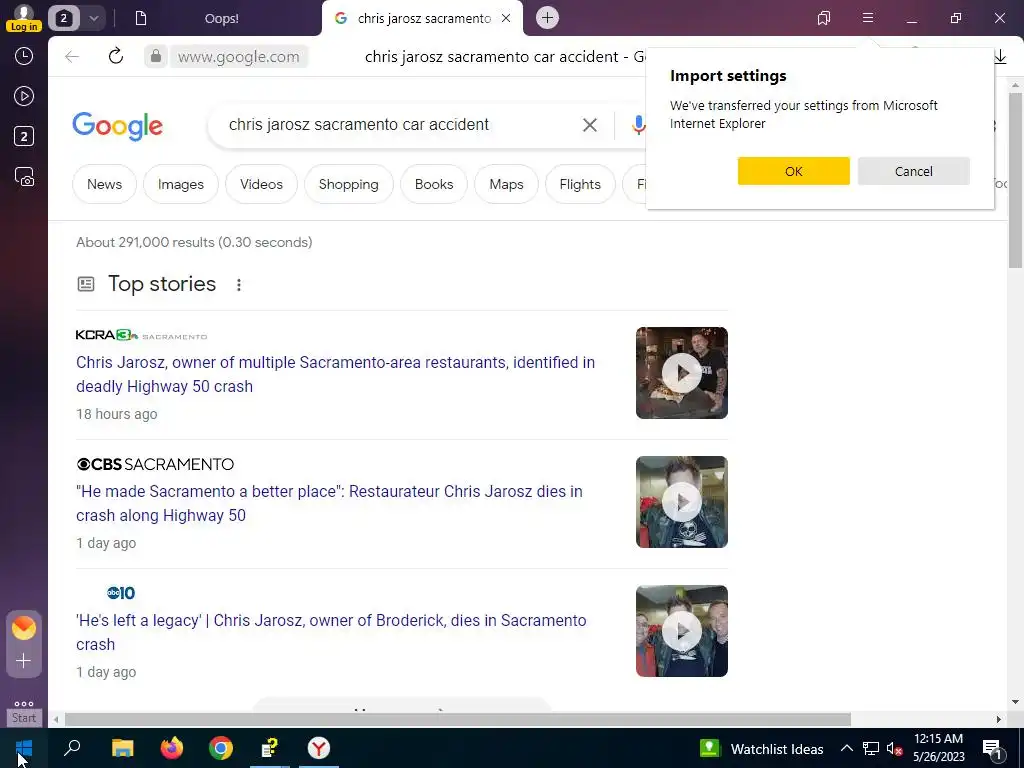Select the Maps filter
Screen dimensions: 1024x768
pos(507,184)
